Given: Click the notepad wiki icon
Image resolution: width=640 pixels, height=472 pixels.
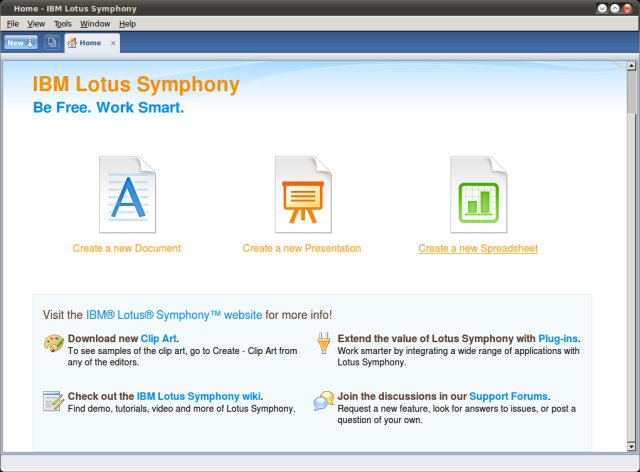Looking at the screenshot, I should coord(53,401).
